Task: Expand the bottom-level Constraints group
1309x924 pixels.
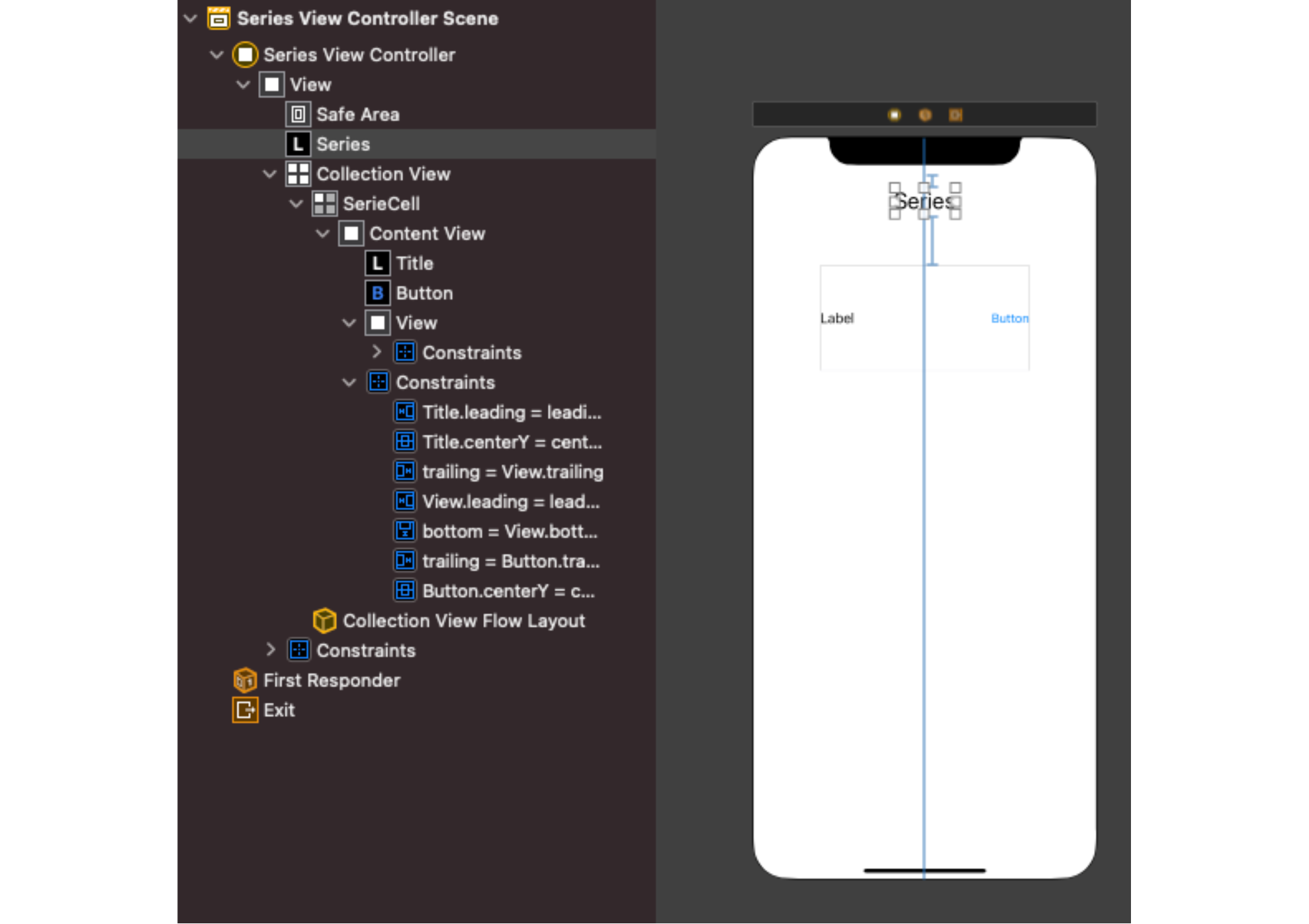Action: [x=271, y=650]
